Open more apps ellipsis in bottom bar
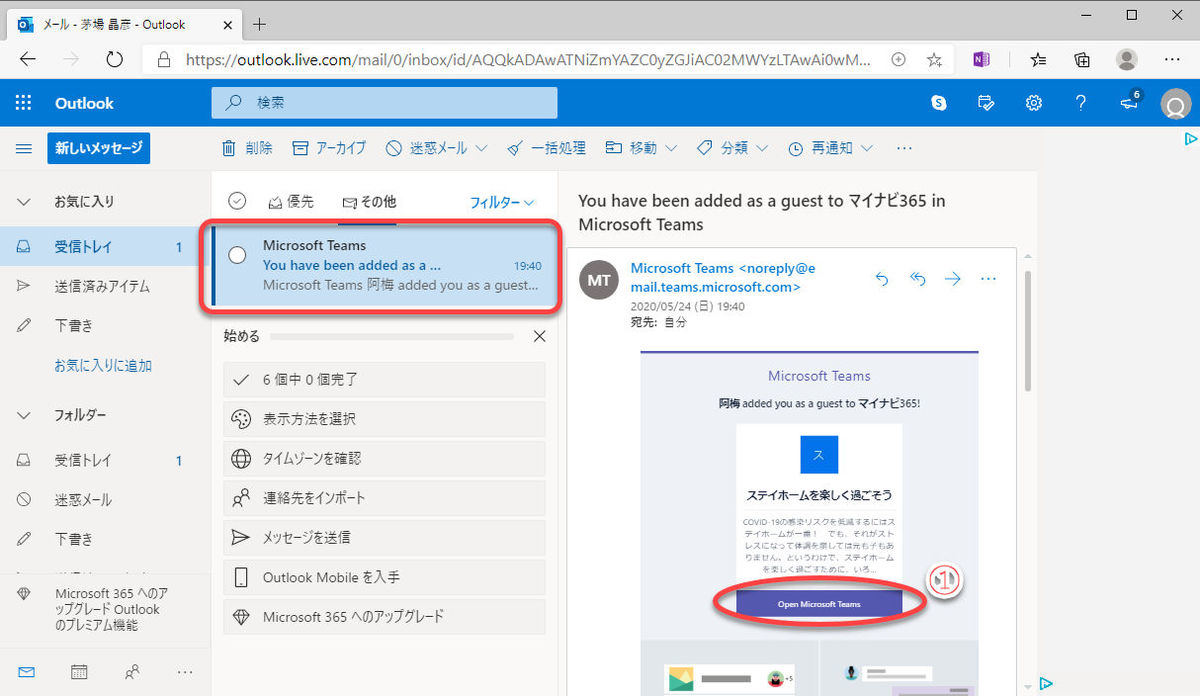 184,672
